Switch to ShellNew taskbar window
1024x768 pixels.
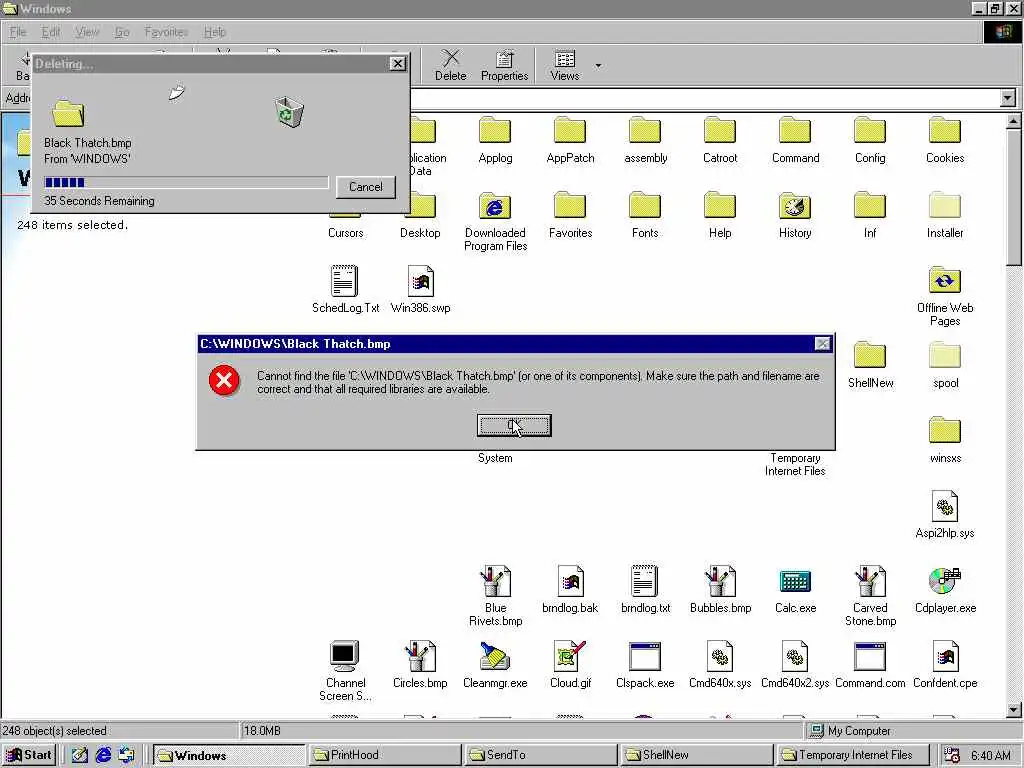[696, 755]
